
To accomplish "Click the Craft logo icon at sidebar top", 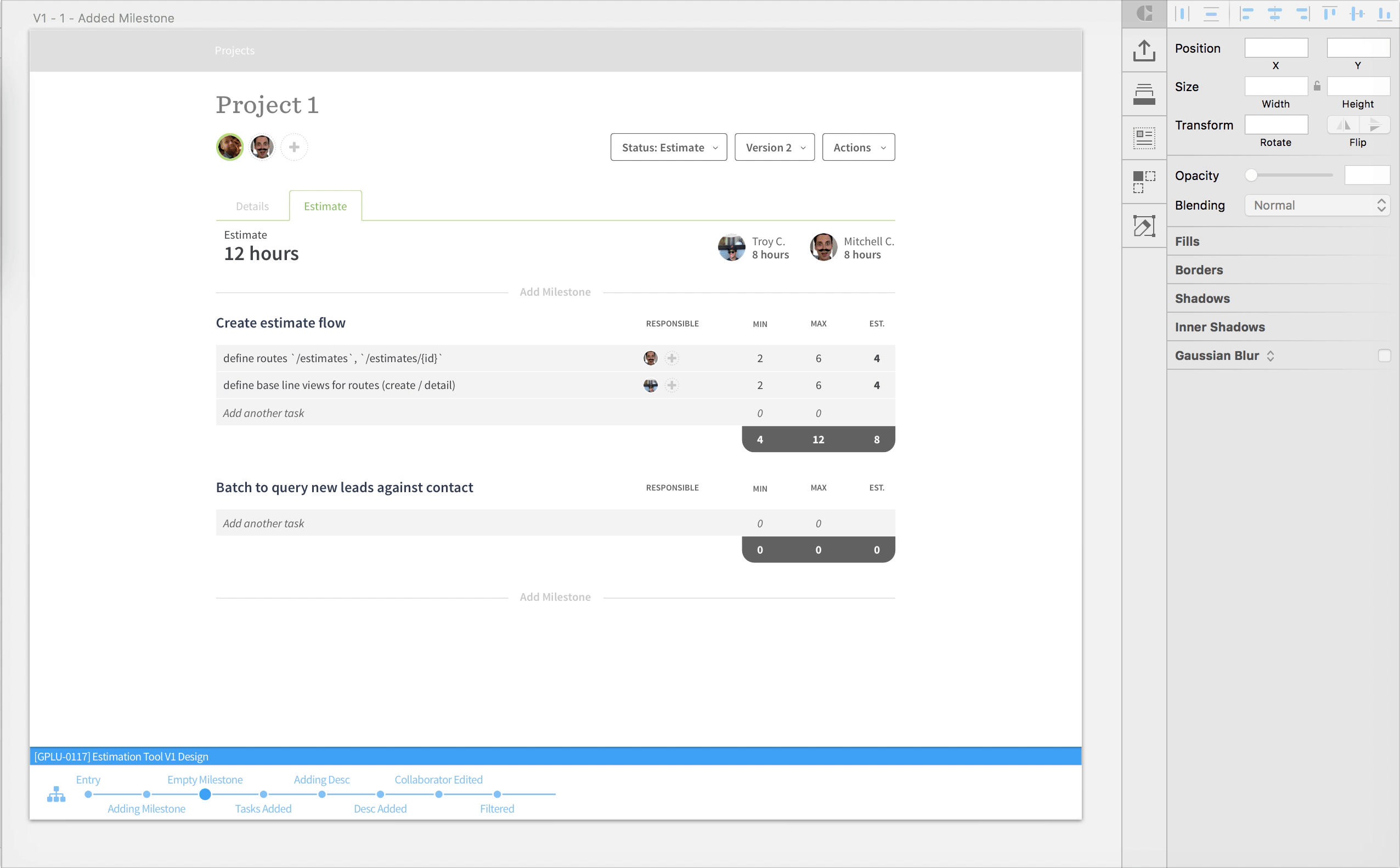I will click(x=1144, y=13).
